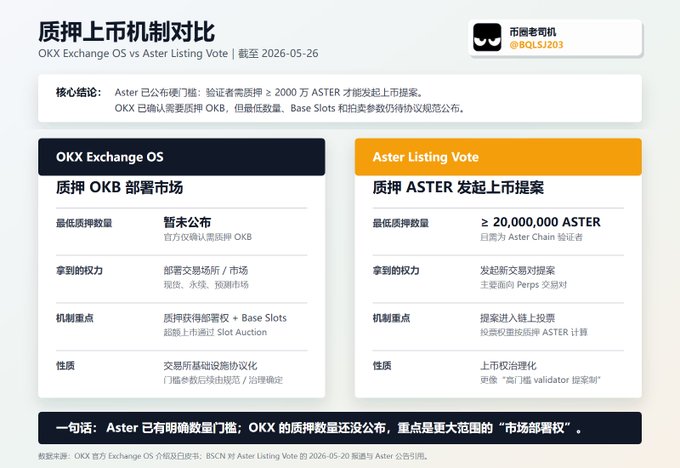
Task: Click the conclusion line about OKB and Base Slots
Action: click(x=289, y=108)
